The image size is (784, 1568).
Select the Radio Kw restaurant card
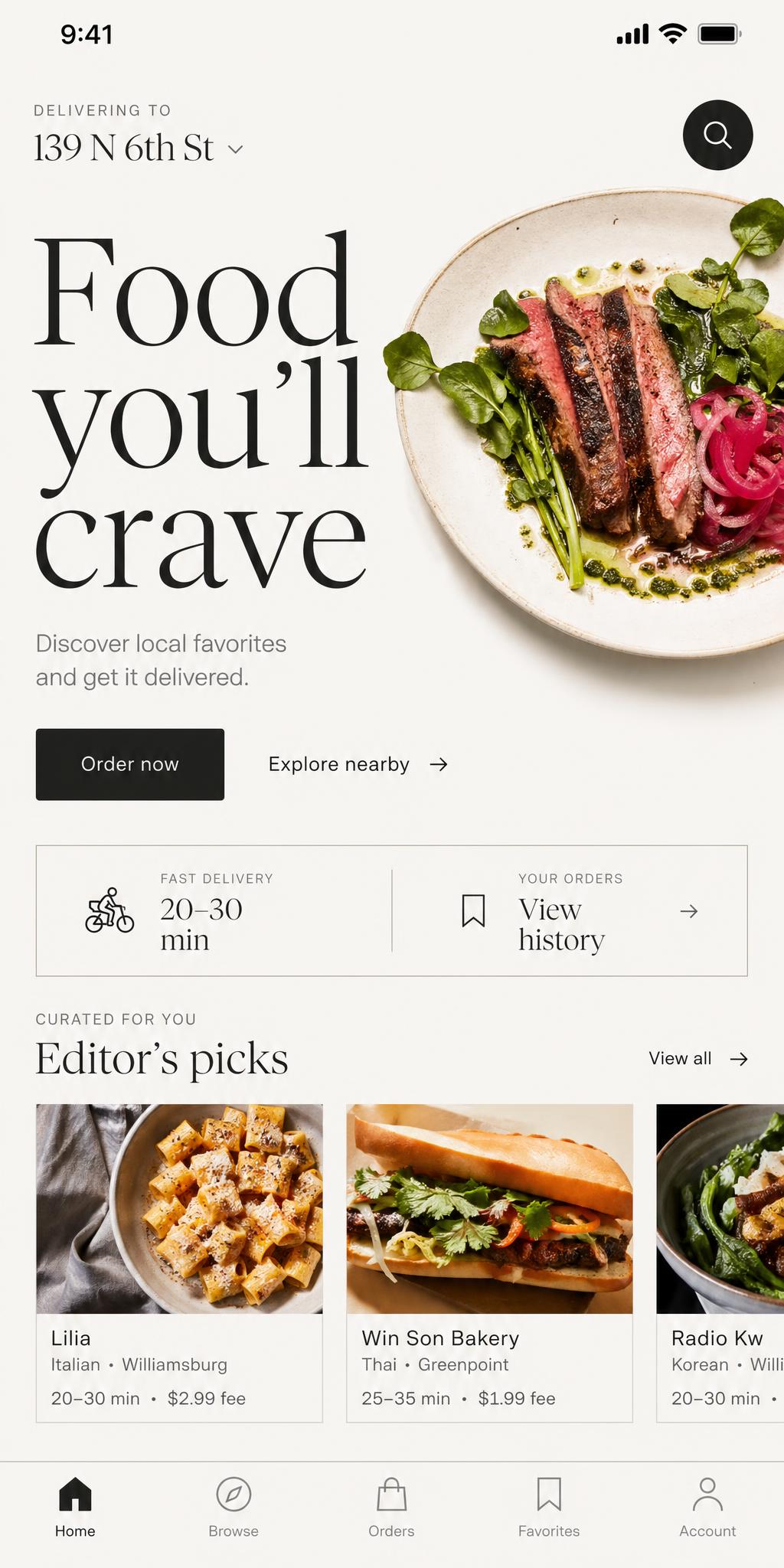pos(720,1263)
